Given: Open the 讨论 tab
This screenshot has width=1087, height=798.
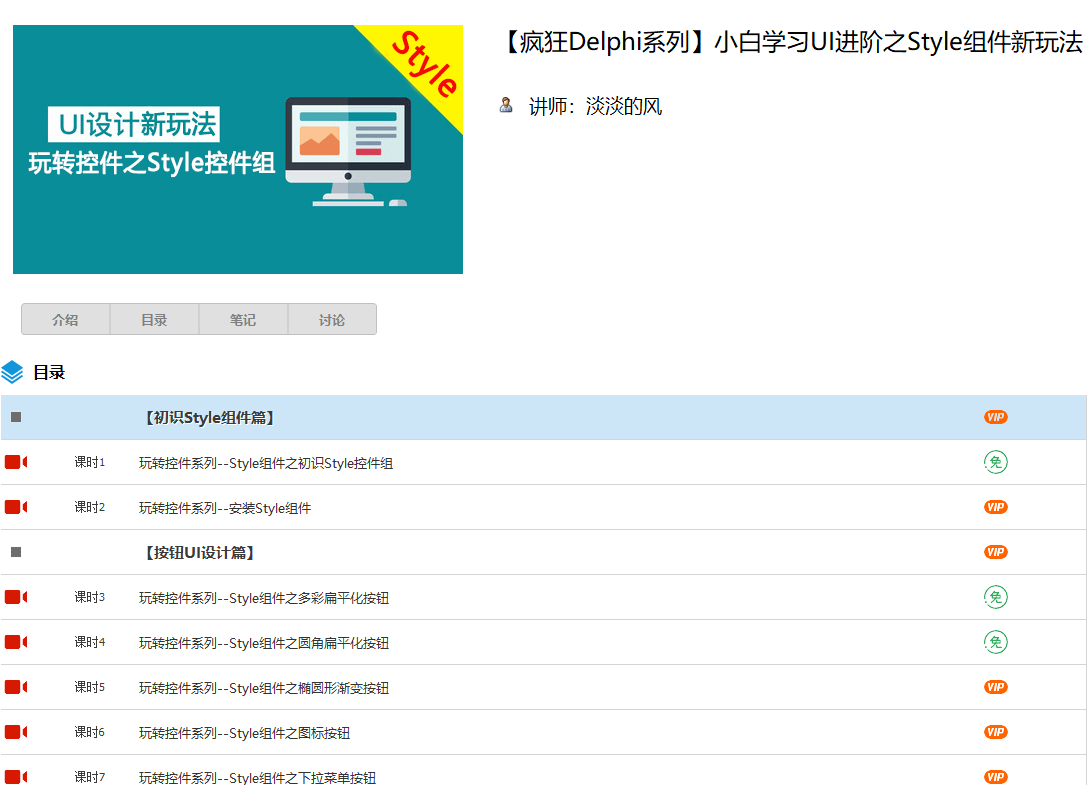Looking at the screenshot, I should click(332, 319).
